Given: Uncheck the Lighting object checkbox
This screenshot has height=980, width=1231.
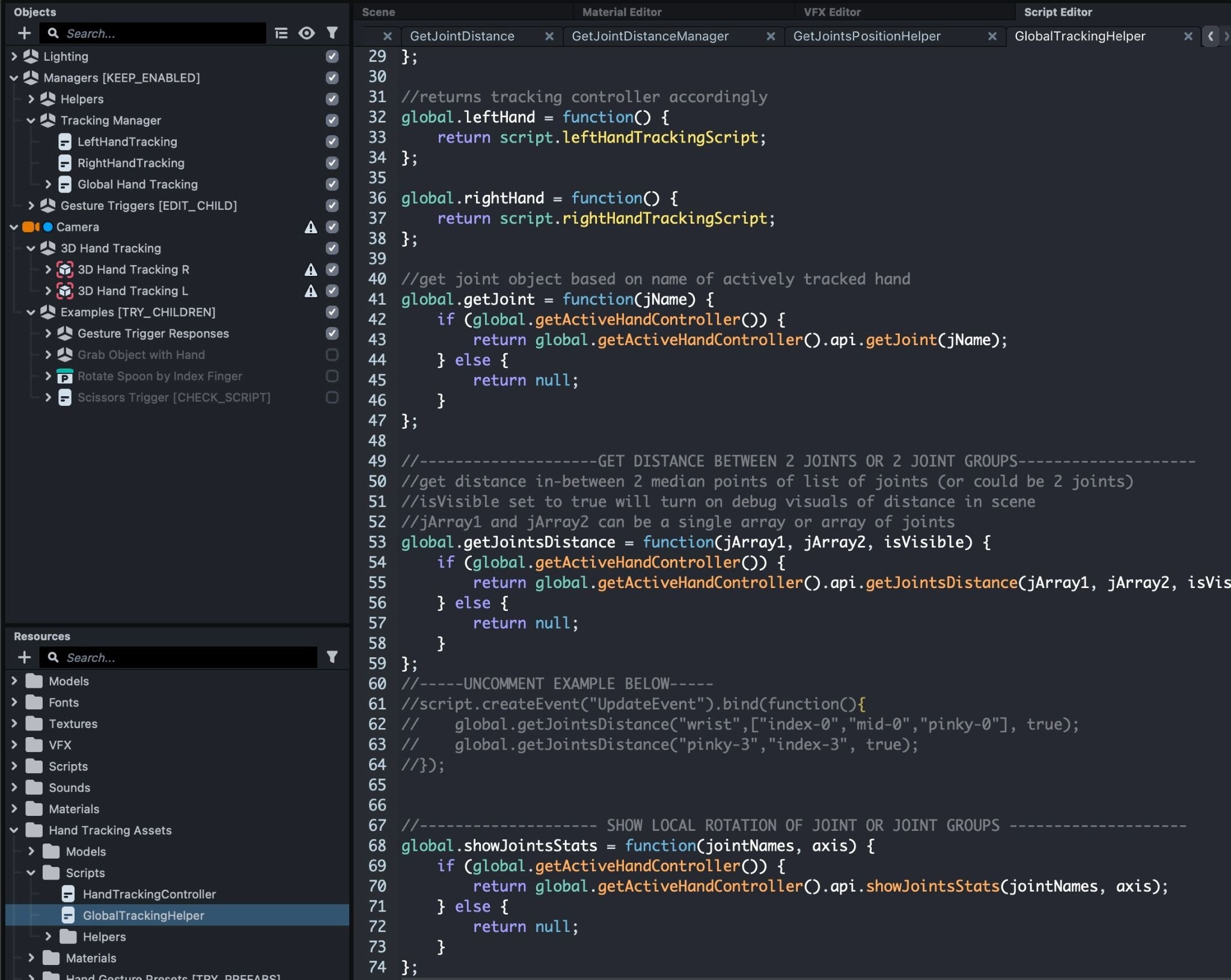Looking at the screenshot, I should [x=332, y=57].
